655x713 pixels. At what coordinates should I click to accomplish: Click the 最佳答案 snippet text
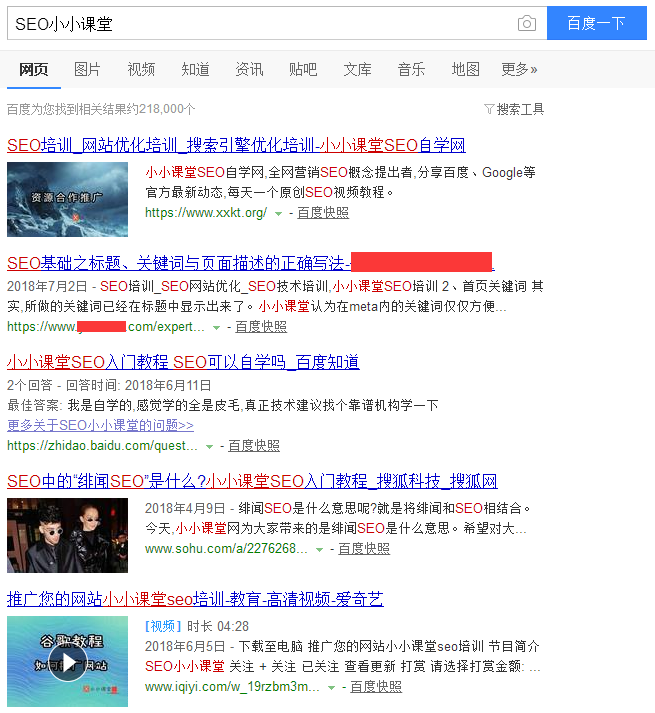click(x=223, y=406)
